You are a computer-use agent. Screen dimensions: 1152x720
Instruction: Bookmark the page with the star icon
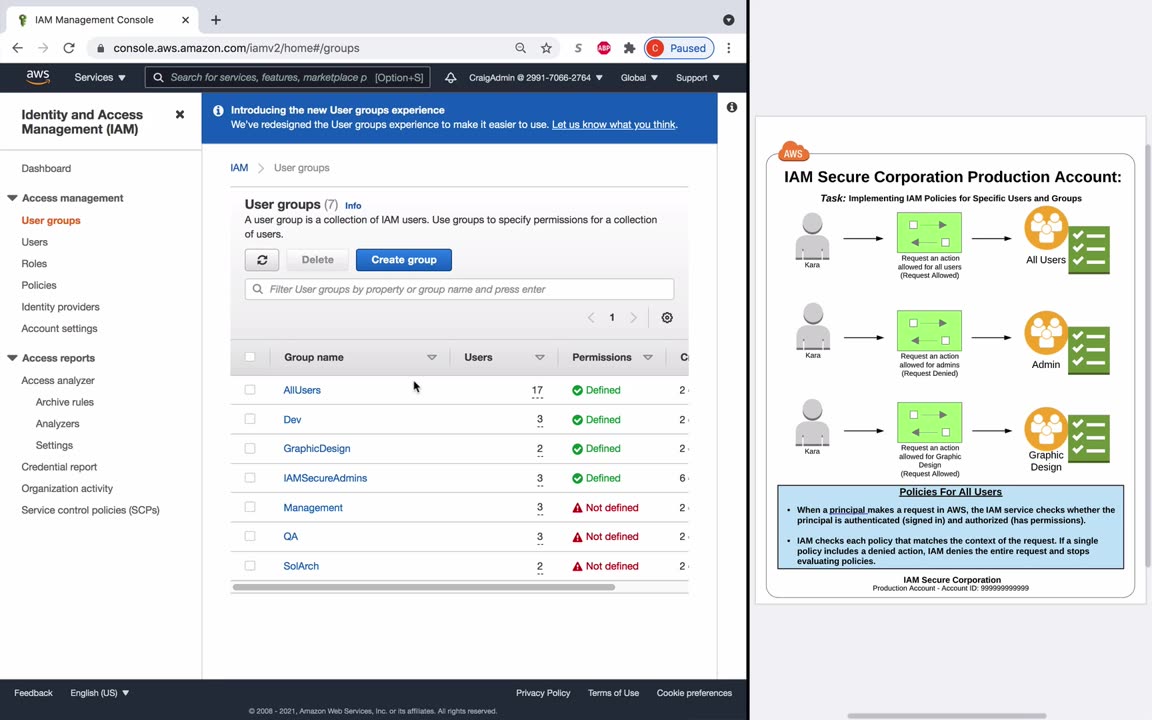[x=546, y=48]
